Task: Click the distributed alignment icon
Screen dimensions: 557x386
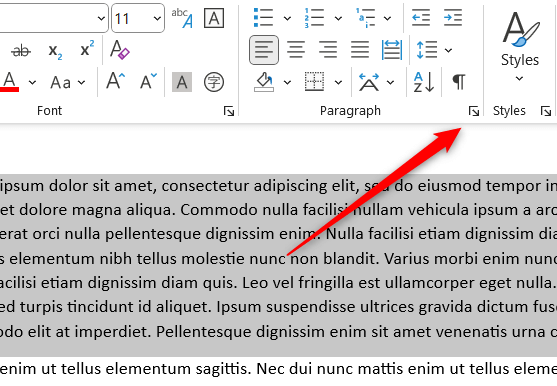Action: pos(392,50)
